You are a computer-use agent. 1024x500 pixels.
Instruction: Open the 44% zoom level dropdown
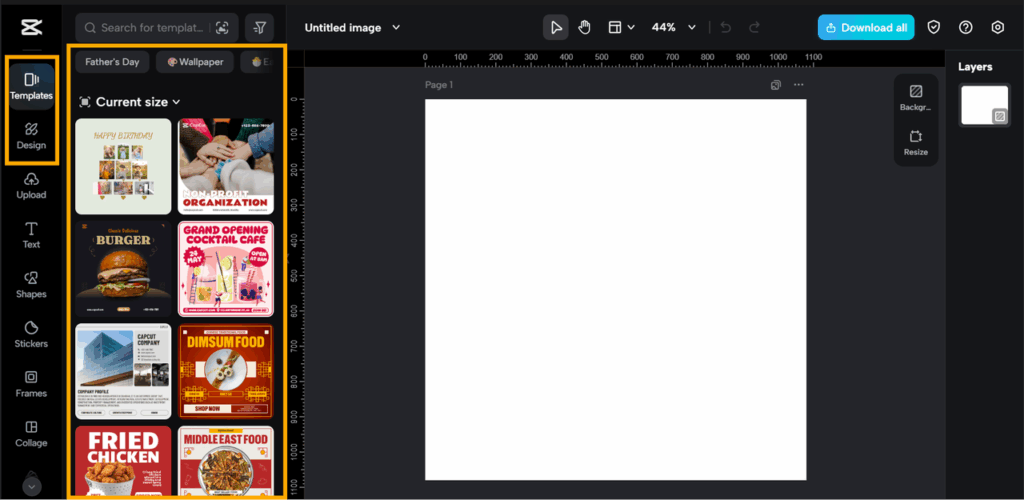coord(691,28)
